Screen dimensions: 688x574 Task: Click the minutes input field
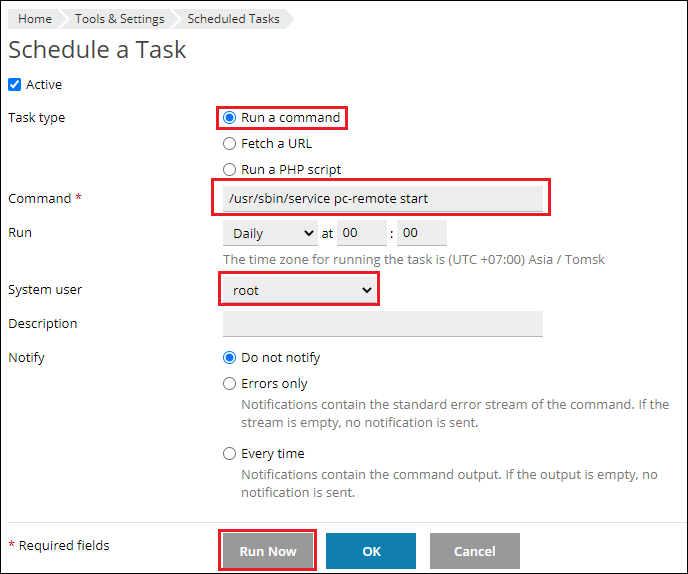point(421,233)
